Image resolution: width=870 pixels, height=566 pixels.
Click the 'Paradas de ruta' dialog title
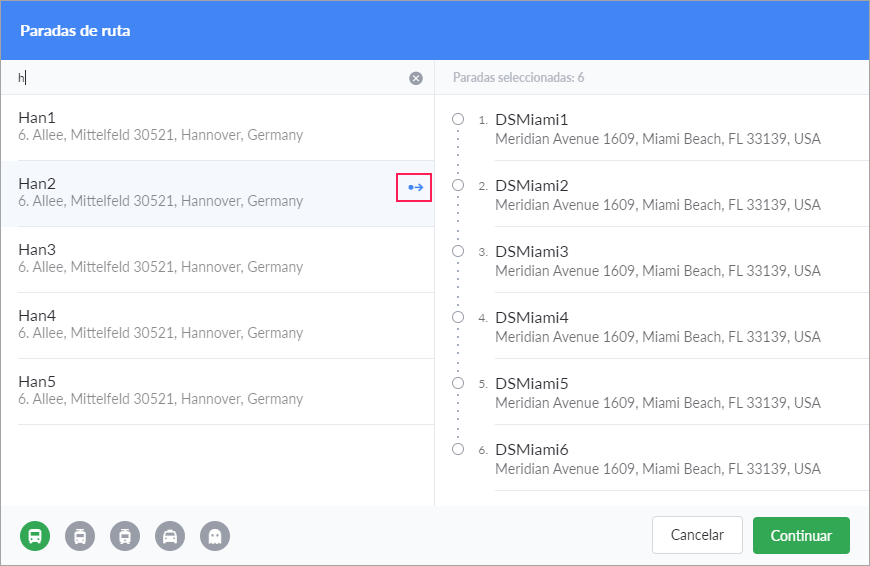(75, 31)
